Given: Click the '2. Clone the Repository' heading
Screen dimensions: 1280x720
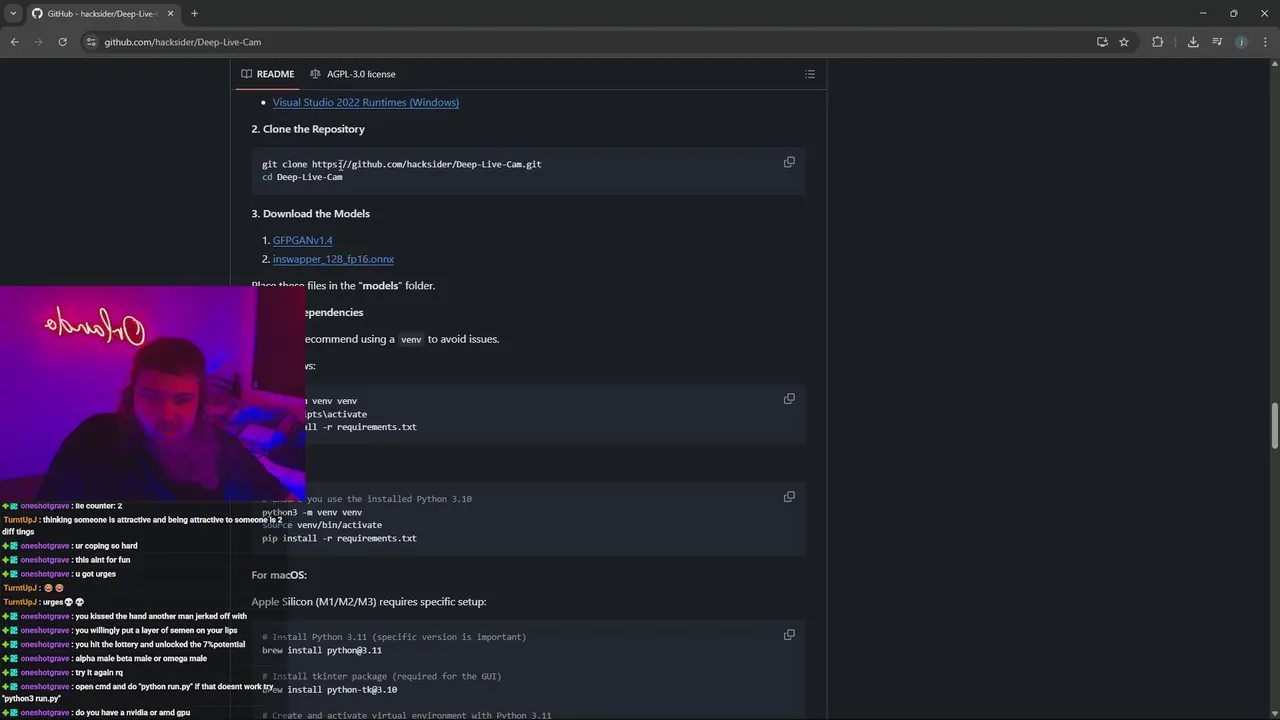Looking at the screenshot, I should click(x=308, y=129).
